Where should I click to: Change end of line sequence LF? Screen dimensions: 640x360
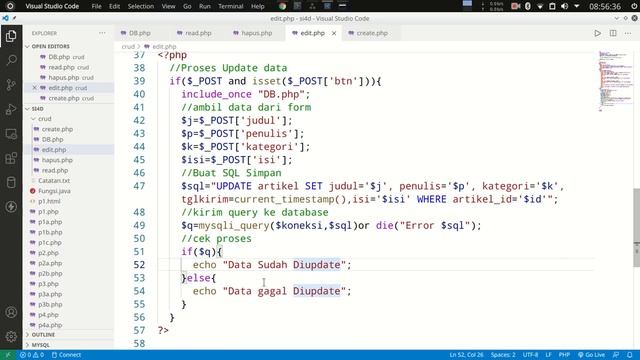[x=548, y=355]
